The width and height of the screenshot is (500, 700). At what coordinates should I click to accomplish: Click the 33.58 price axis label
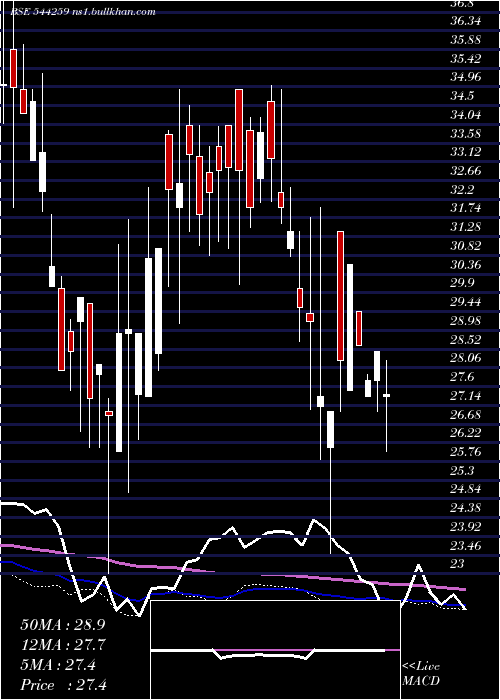point(466,133)
